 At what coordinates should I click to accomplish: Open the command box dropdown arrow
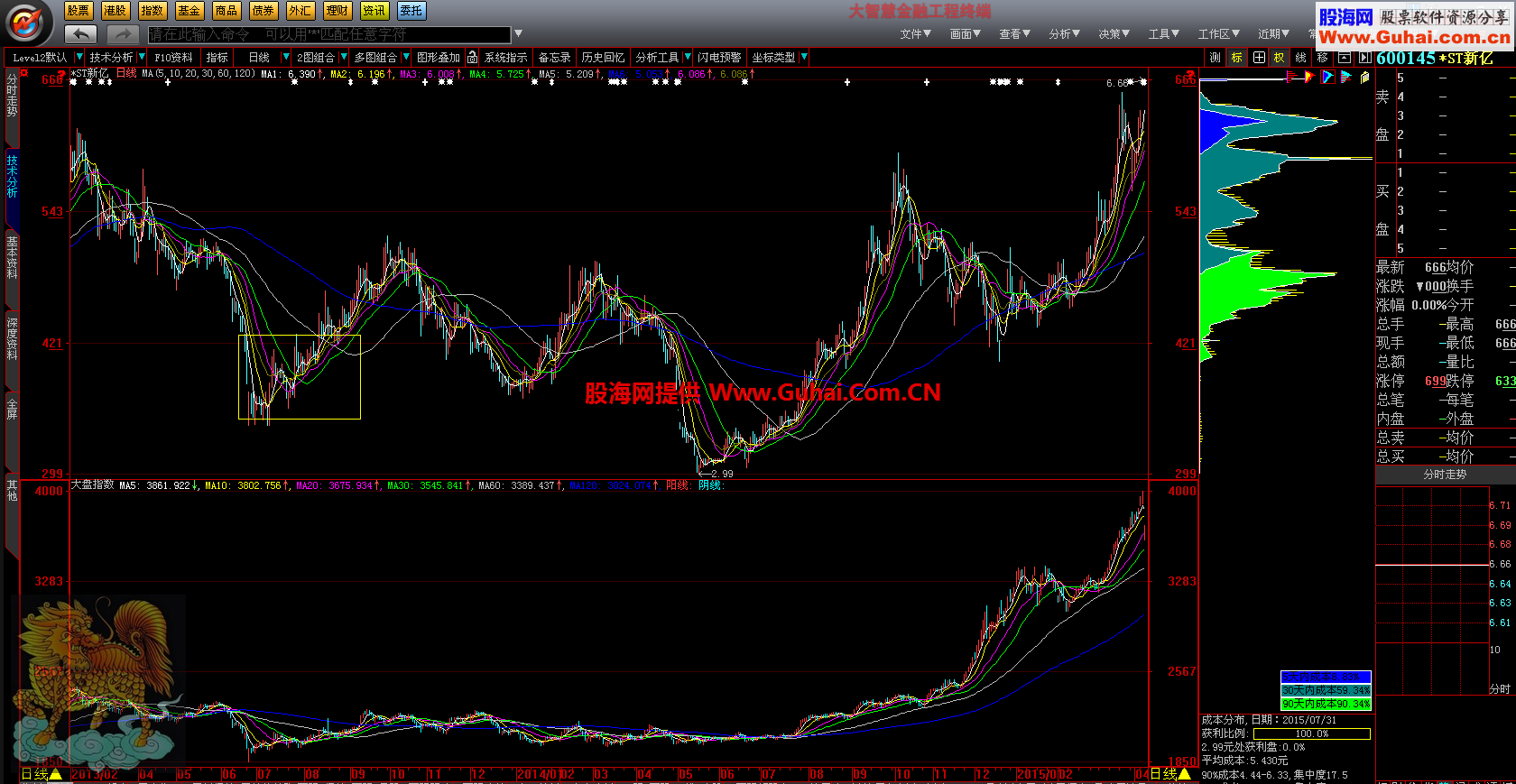click(x=518, y=34)
